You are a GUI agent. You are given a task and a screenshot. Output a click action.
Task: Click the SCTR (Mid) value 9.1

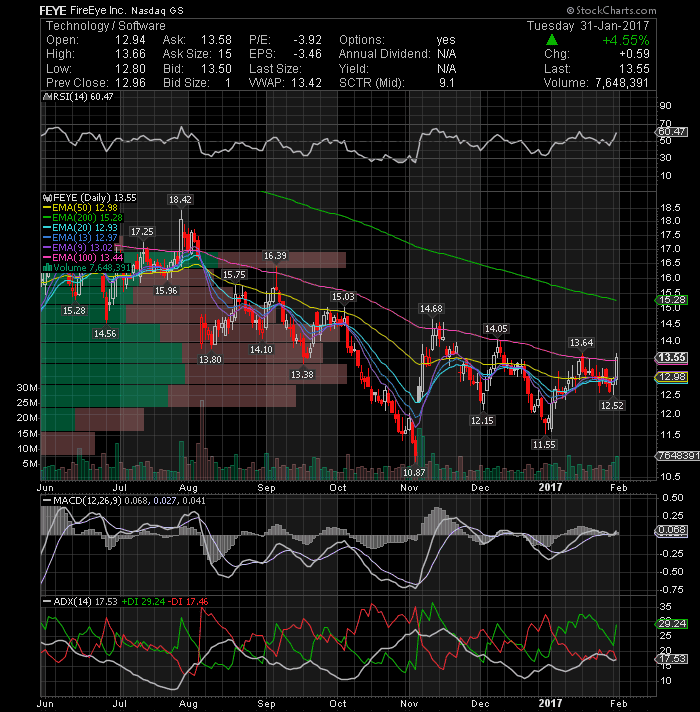(447, 83)
